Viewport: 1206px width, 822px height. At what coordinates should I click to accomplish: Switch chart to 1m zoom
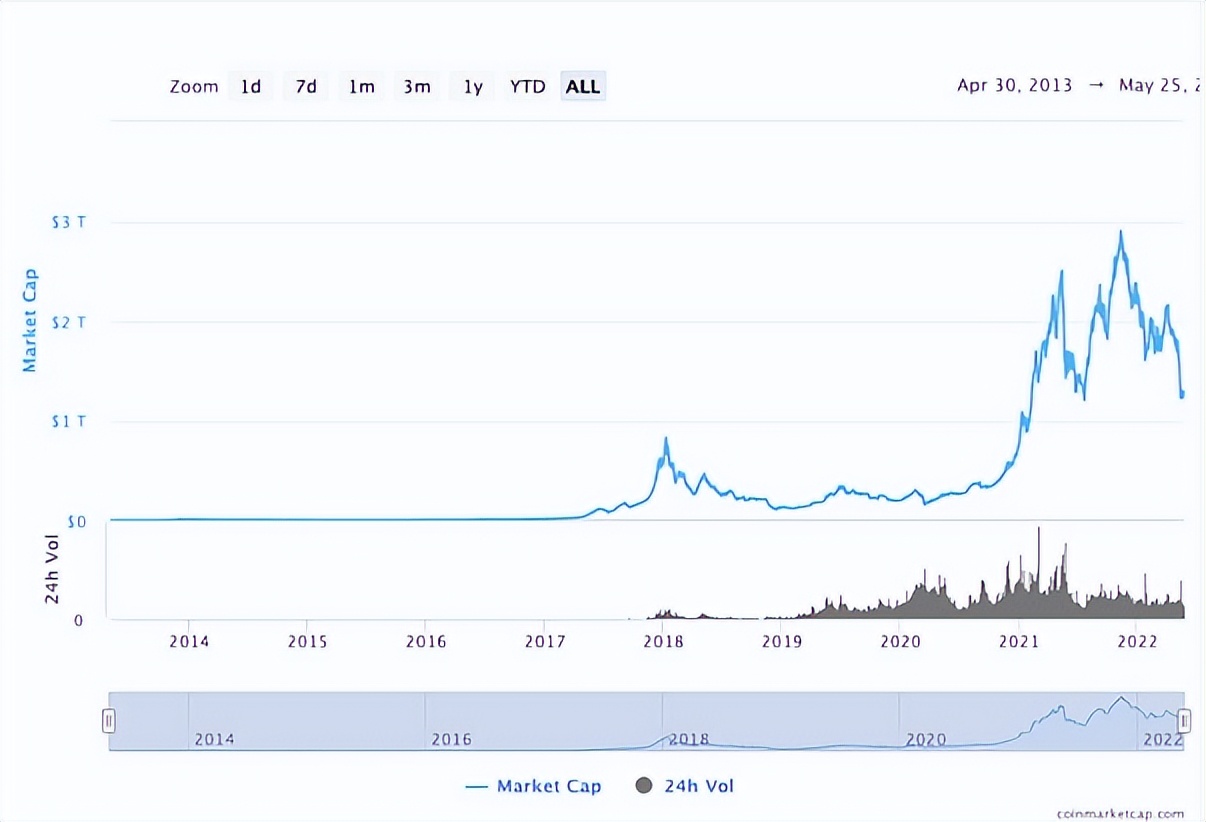(x=361, y=87)
